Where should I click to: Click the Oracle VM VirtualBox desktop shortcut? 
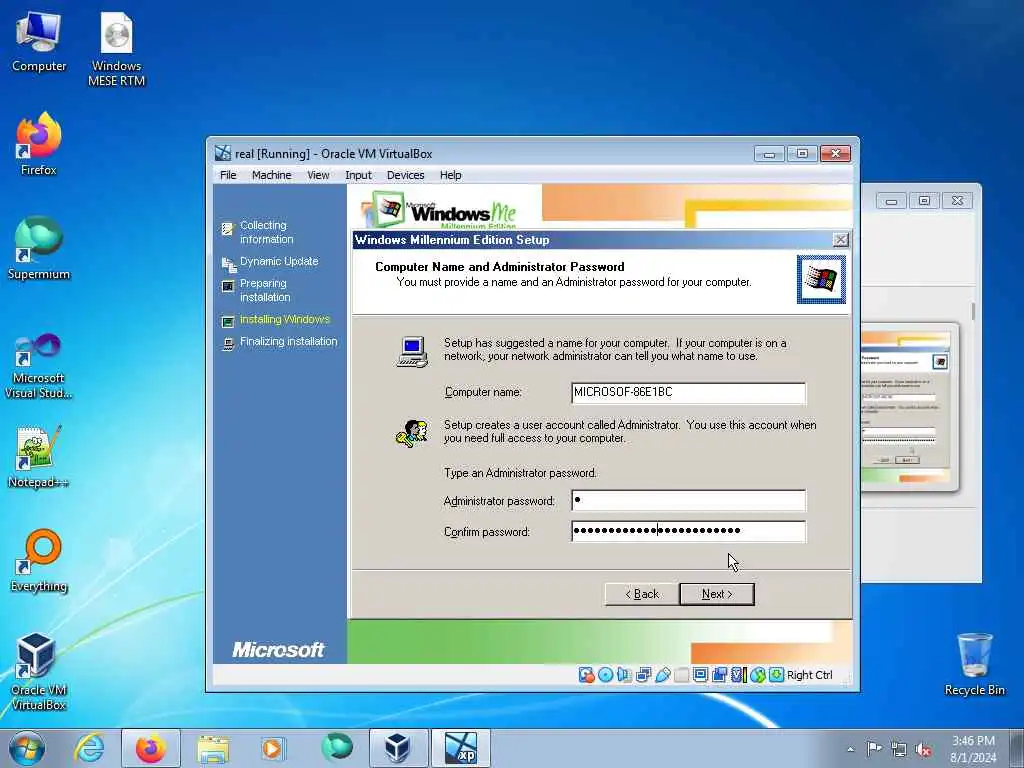[39, 671]
